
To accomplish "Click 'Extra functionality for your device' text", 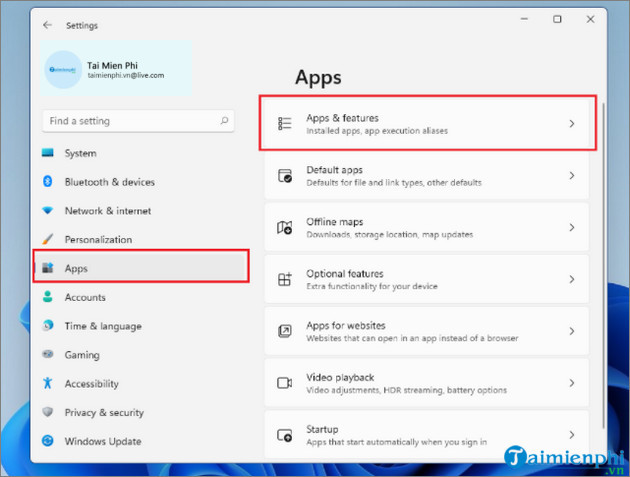I will [372, 286].
